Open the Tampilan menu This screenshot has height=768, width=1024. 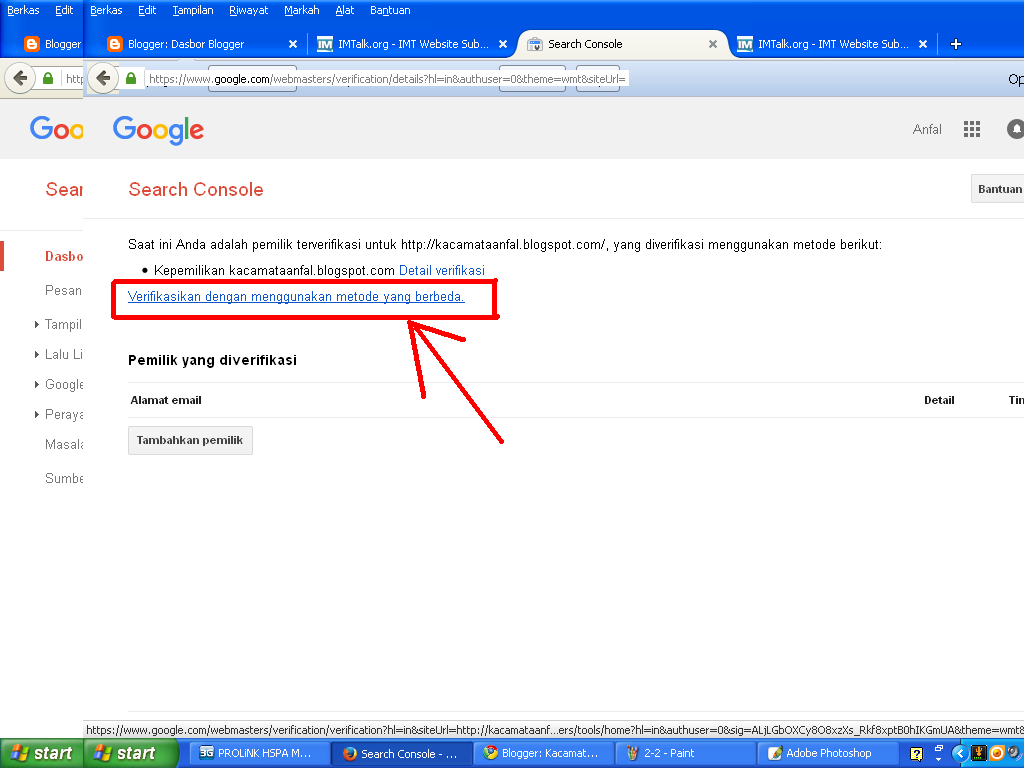click(x=193, y=10)
